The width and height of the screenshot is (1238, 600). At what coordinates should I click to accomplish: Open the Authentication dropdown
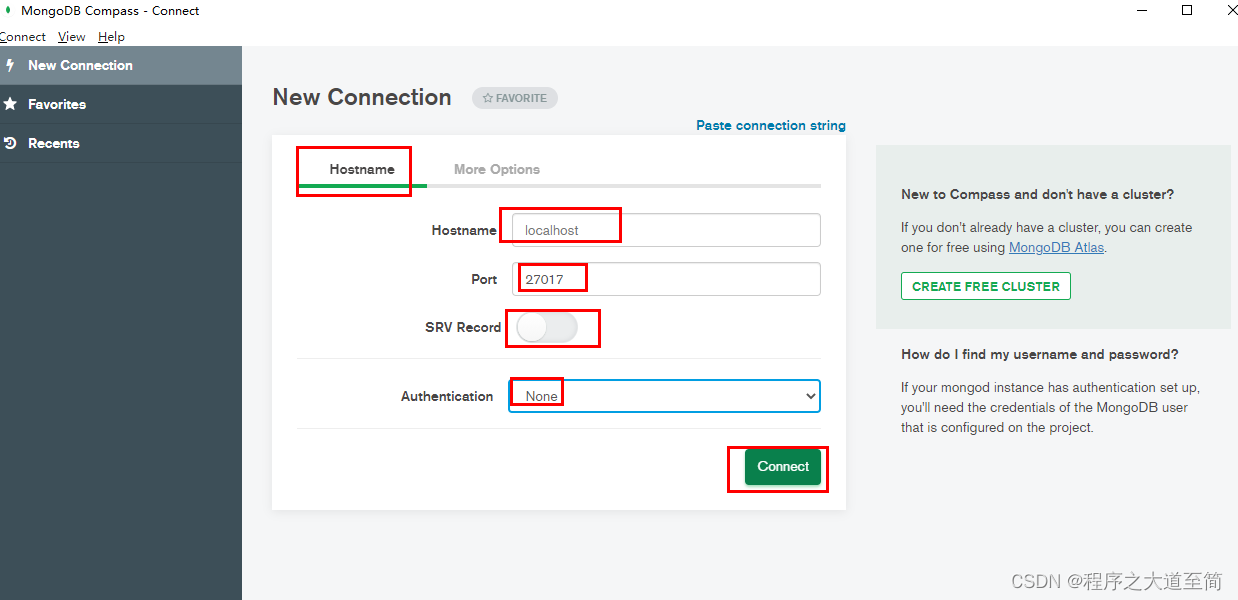click(x=664, y=396)
